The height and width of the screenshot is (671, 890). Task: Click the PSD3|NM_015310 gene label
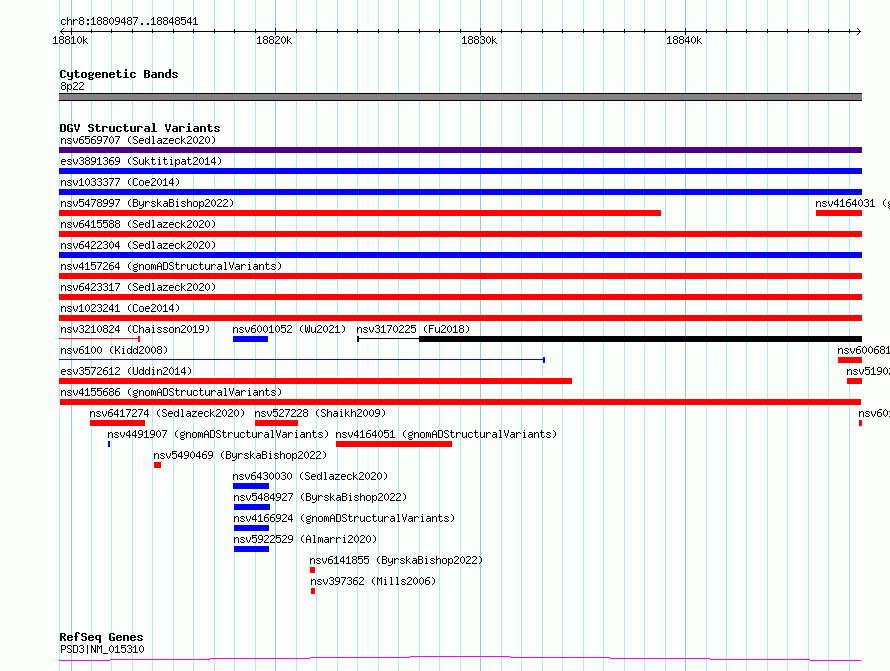(x=102, y=649)
